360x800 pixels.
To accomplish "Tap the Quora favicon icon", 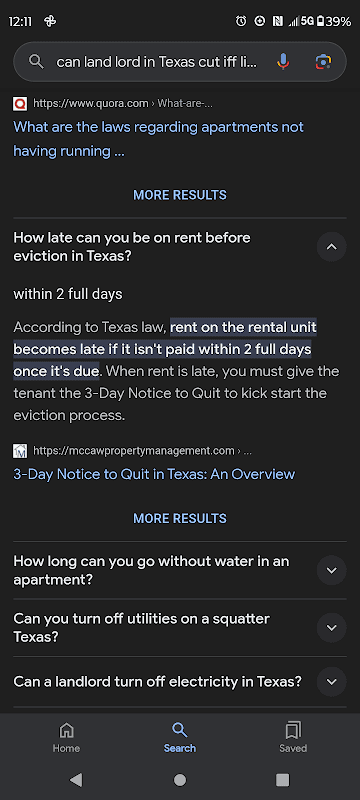I will (x=20, y=104).
